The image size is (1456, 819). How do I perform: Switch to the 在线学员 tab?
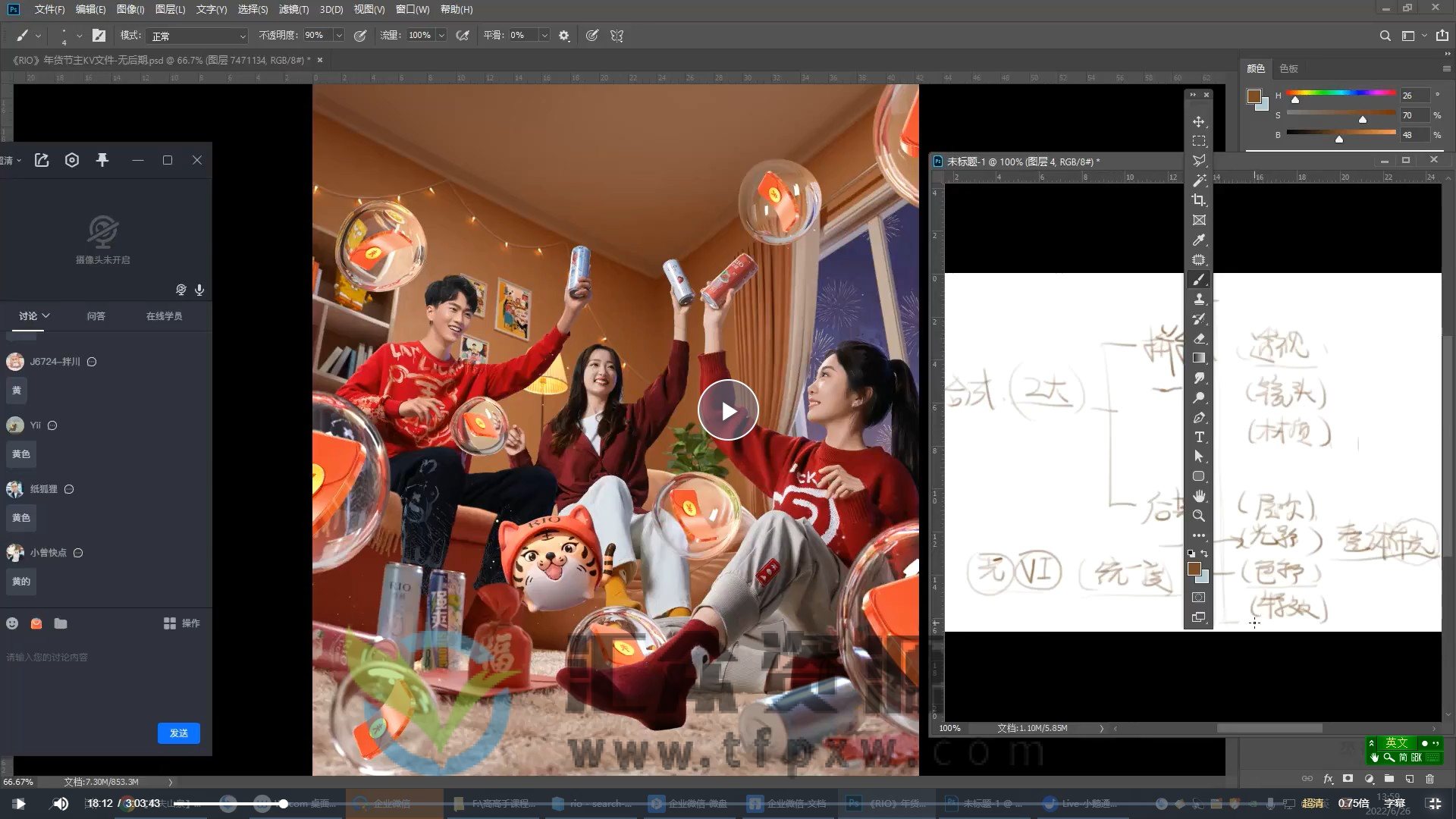164,315
